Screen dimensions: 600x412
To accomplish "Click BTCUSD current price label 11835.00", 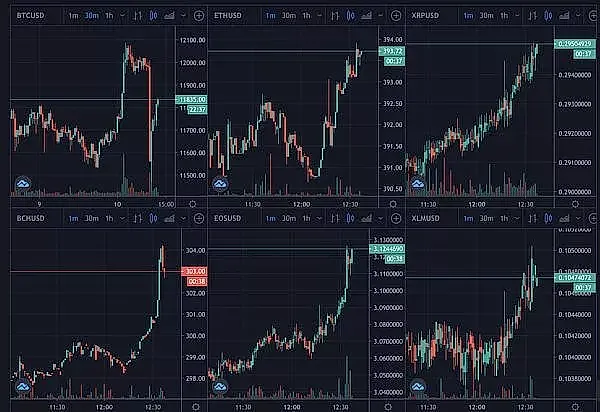I will [191, 99].
